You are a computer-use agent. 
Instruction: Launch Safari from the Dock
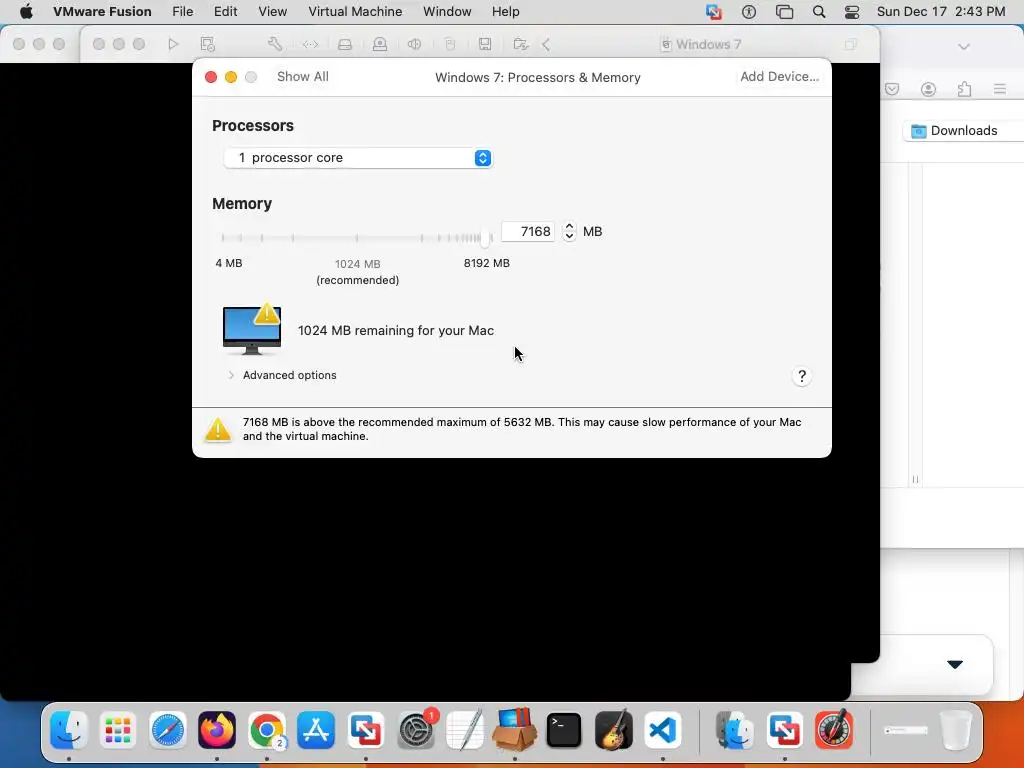pyautogui.click(x=168, y=730)
